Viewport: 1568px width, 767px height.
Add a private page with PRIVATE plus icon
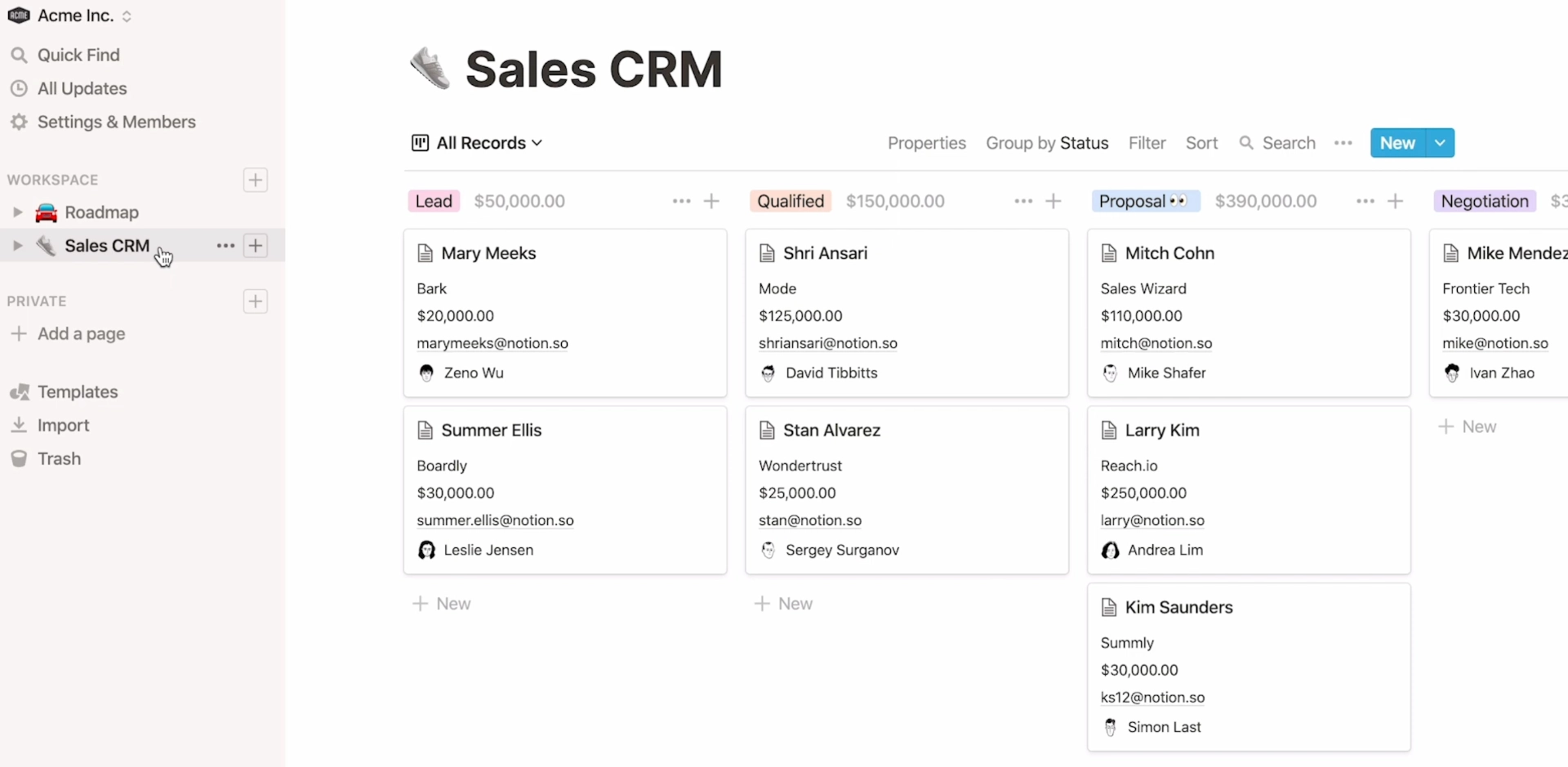[256, 301]
